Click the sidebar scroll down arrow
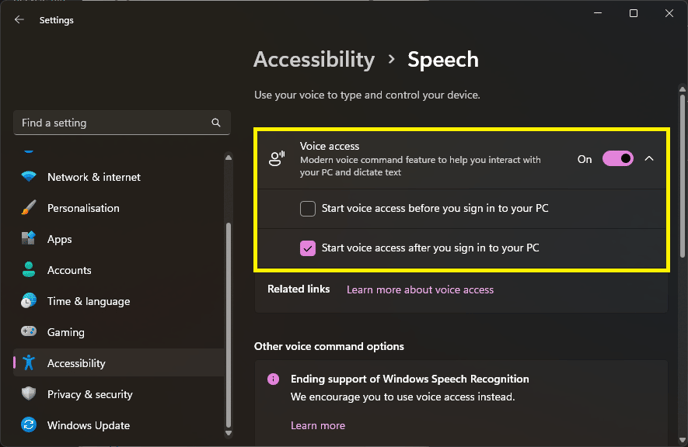The height and width of the screenshot is (447, 688). pyautogui.click(x=228, y=433)
